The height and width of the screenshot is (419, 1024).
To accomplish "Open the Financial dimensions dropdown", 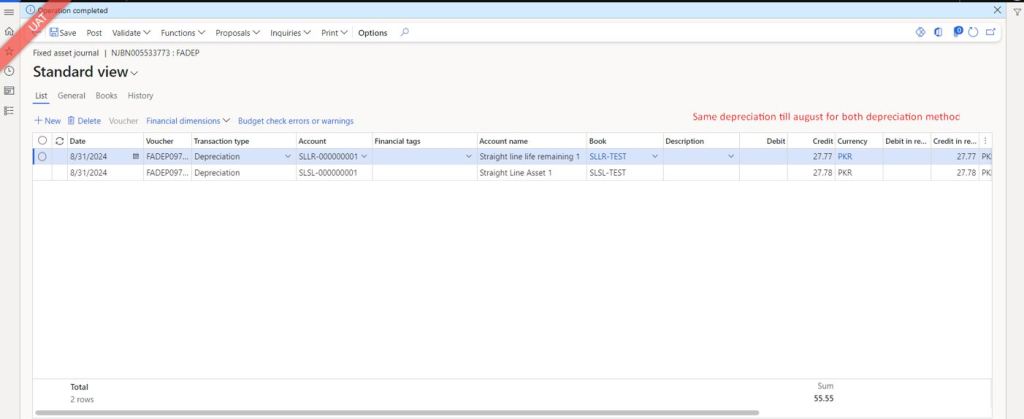I will tap(188, 121).
